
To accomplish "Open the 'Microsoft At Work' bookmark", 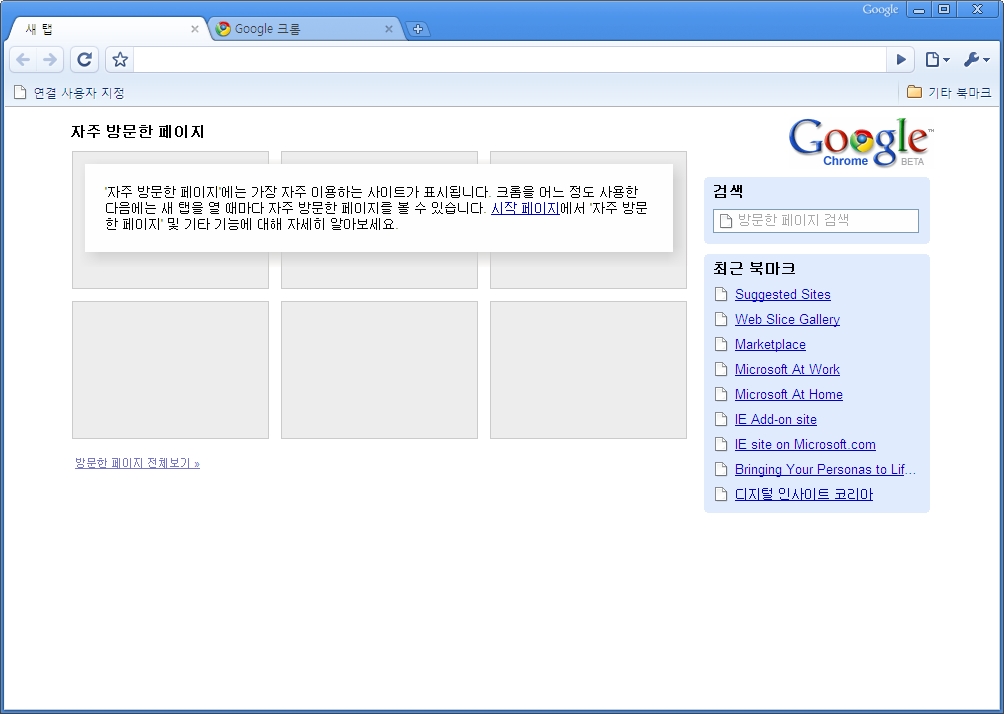I will coord(787,369).
